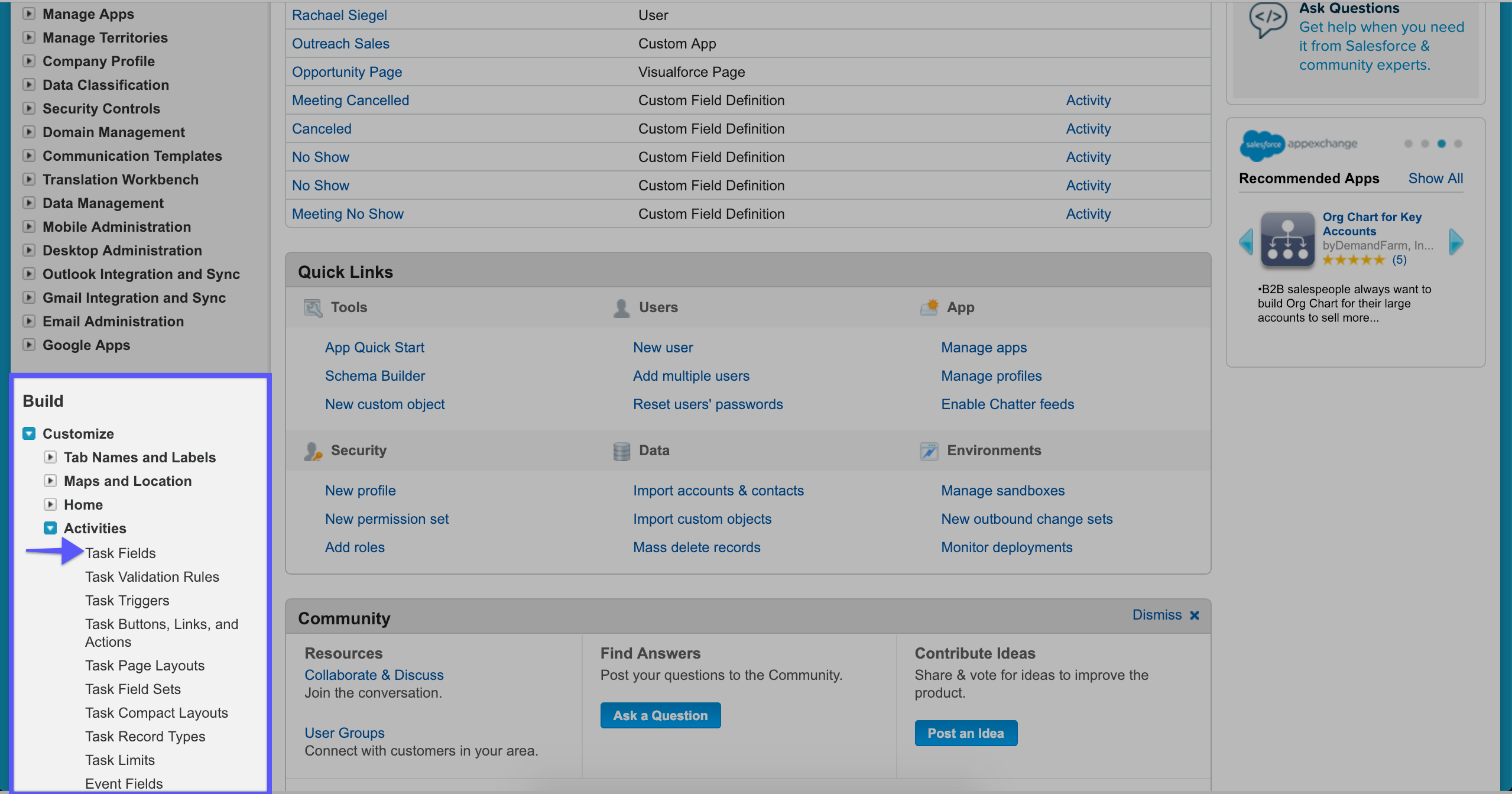Expand the Tab Names and Labels item
The width and height of the screenshot is (1512, 794).
[x=50, y=457]
